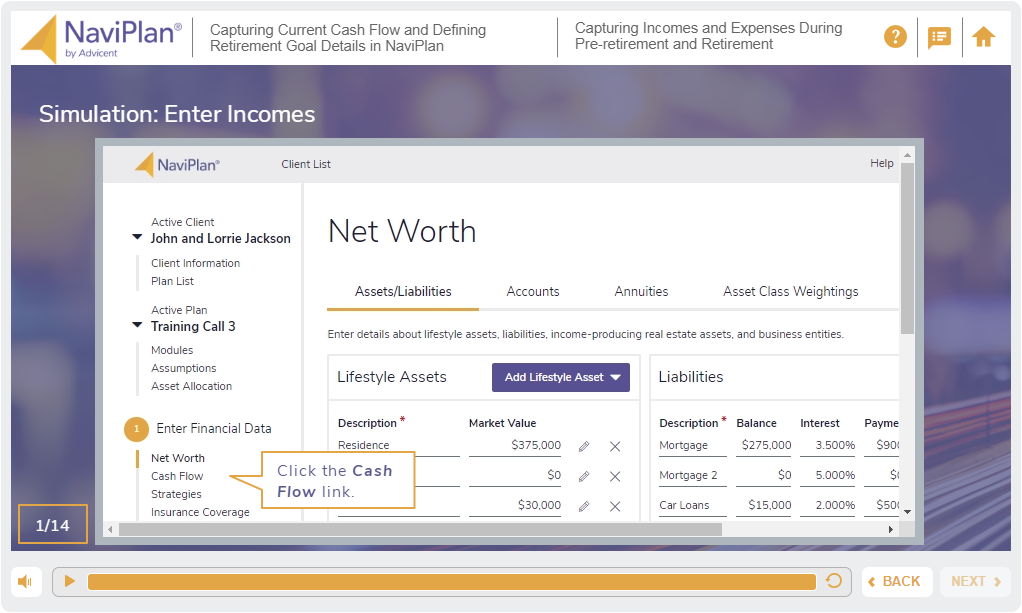Open Client Information in sidebar
1022x613 pixels.
click(x=196, y=263)
